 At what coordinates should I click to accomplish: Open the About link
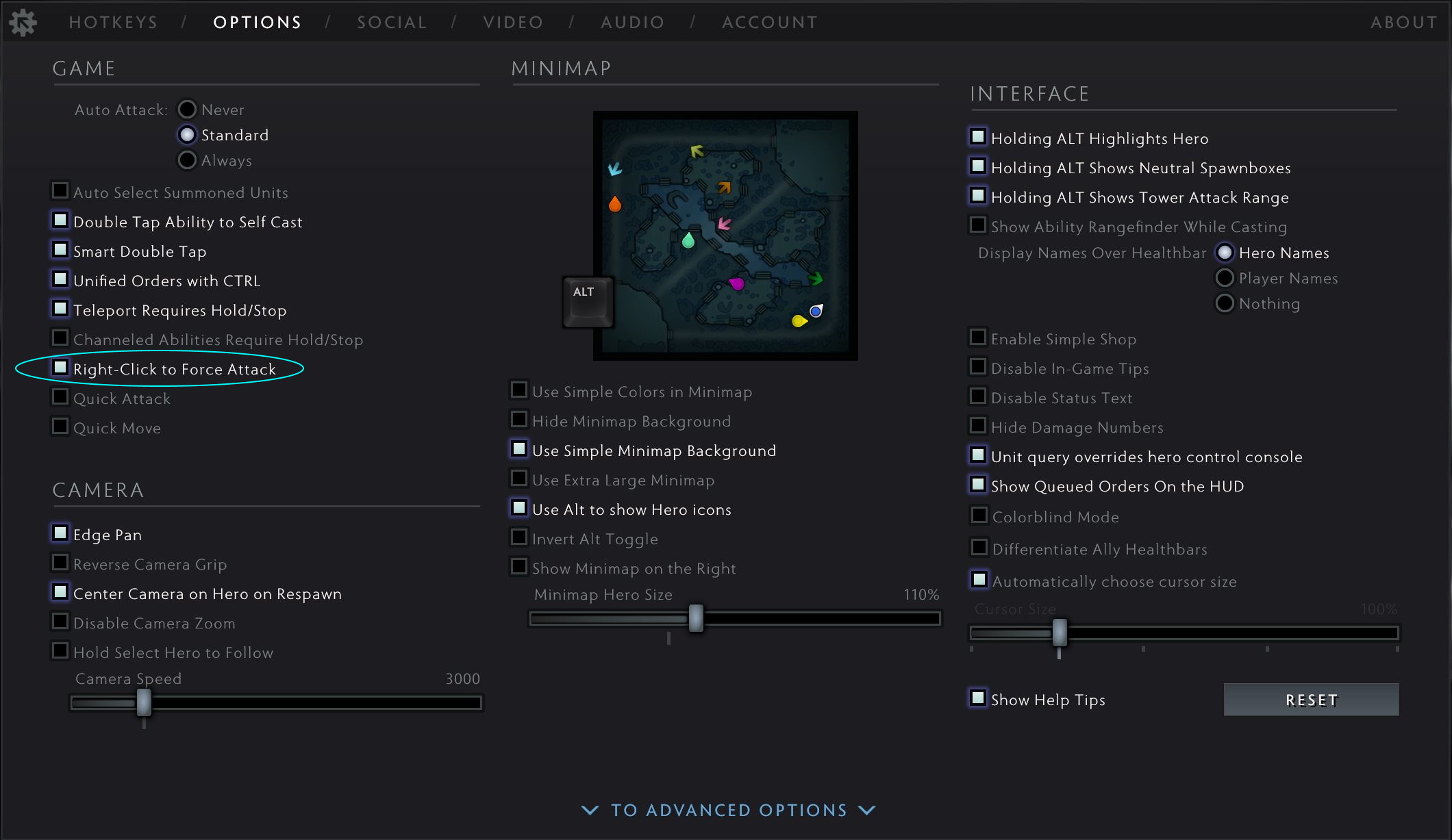(x=1403, y=23)
